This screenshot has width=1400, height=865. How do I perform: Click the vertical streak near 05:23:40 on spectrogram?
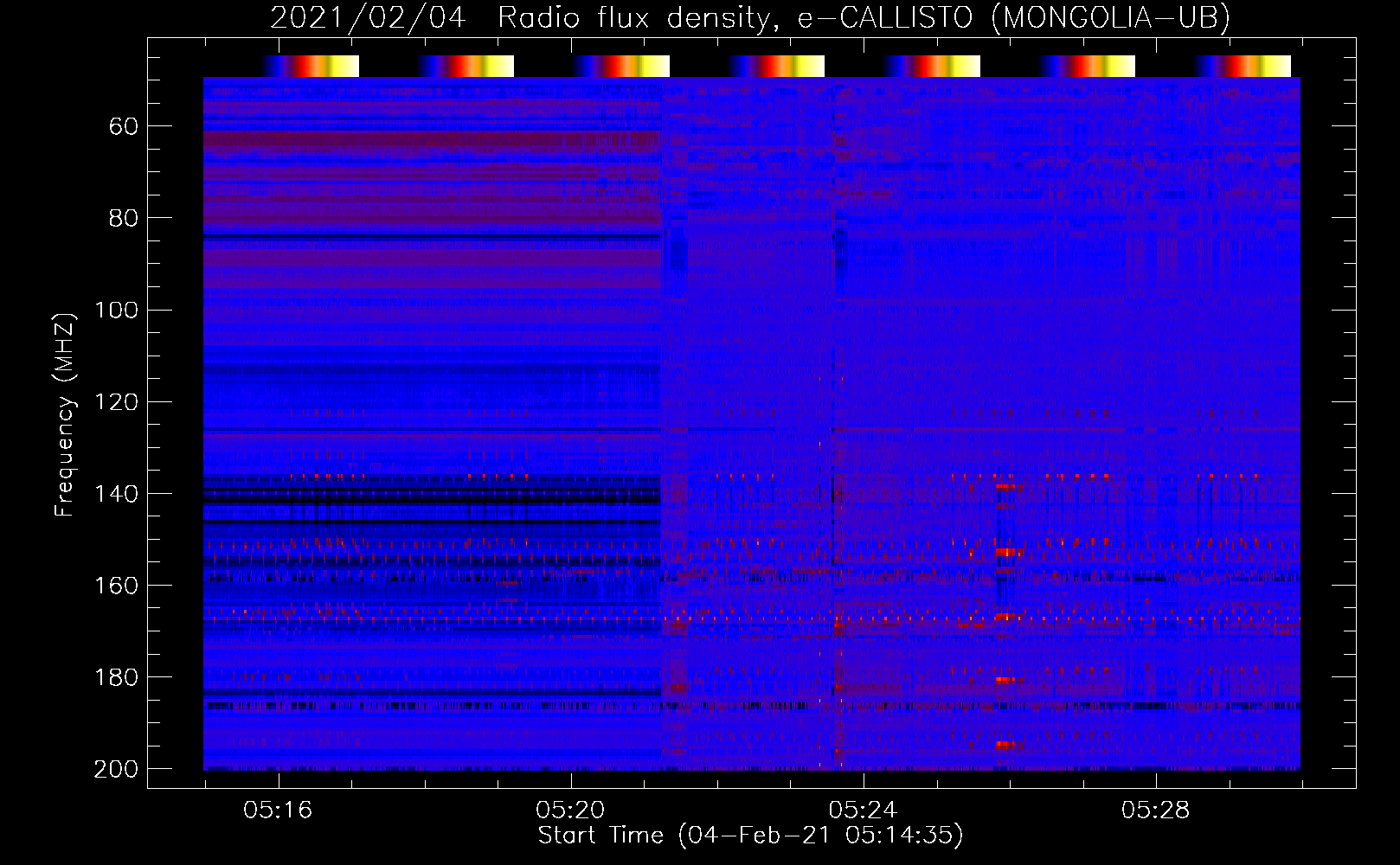[837, 424]
